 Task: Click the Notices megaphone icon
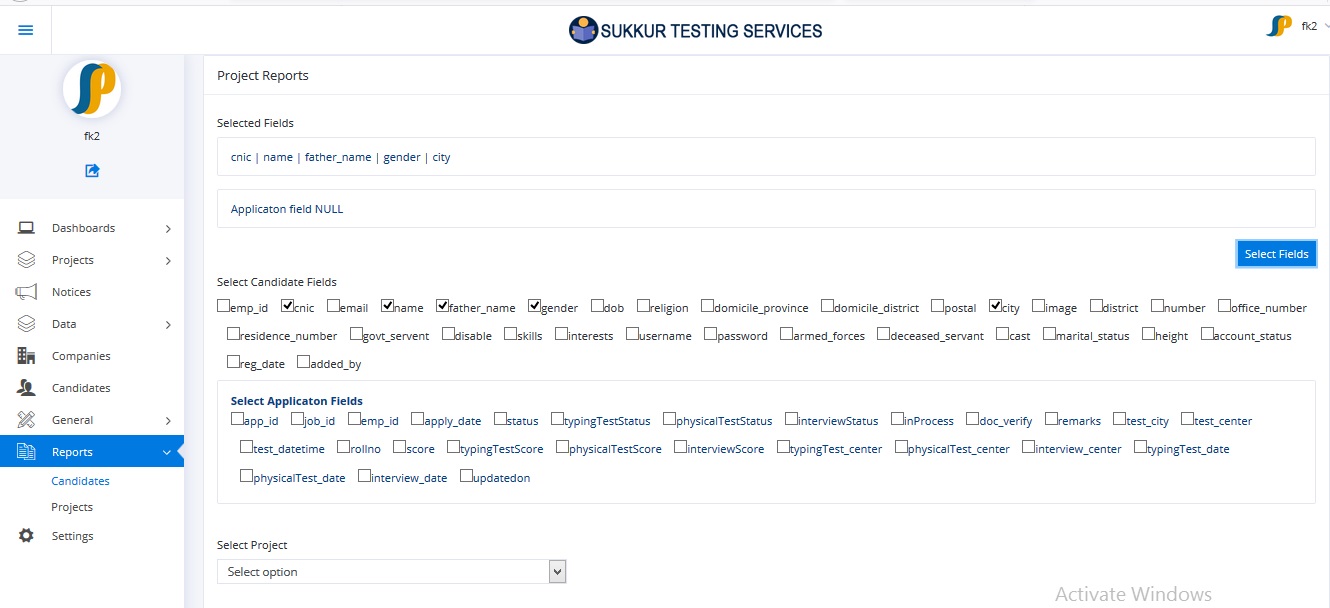point(27,292)
